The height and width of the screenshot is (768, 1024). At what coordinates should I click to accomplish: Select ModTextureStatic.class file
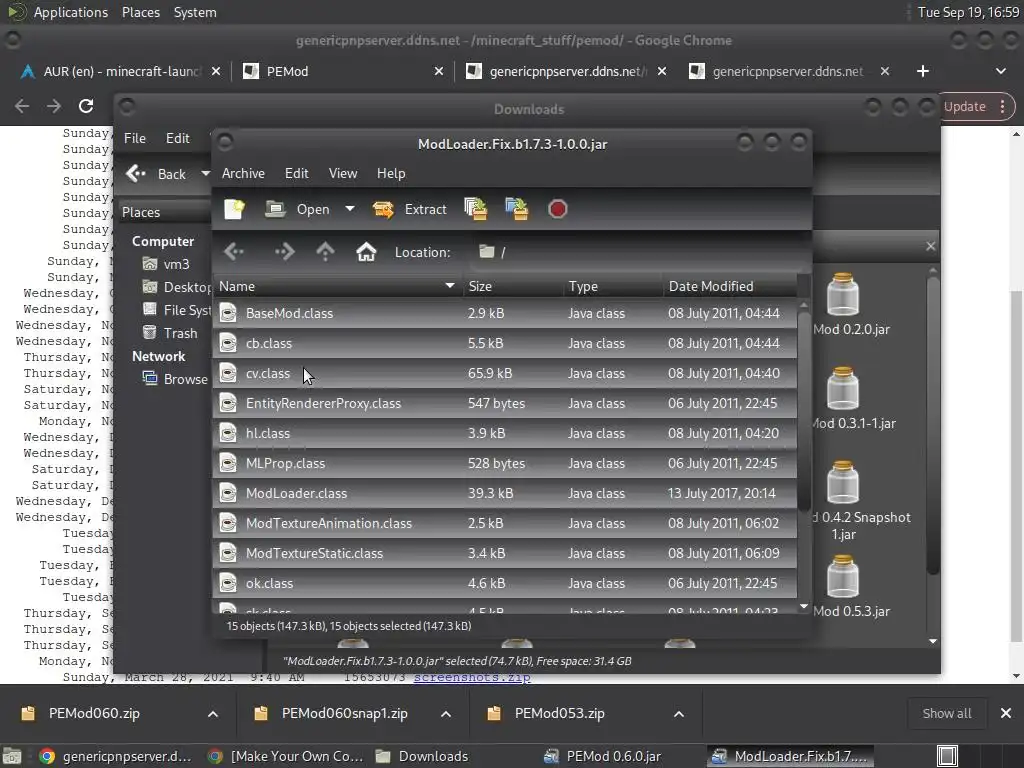click(x=505, y=553)
